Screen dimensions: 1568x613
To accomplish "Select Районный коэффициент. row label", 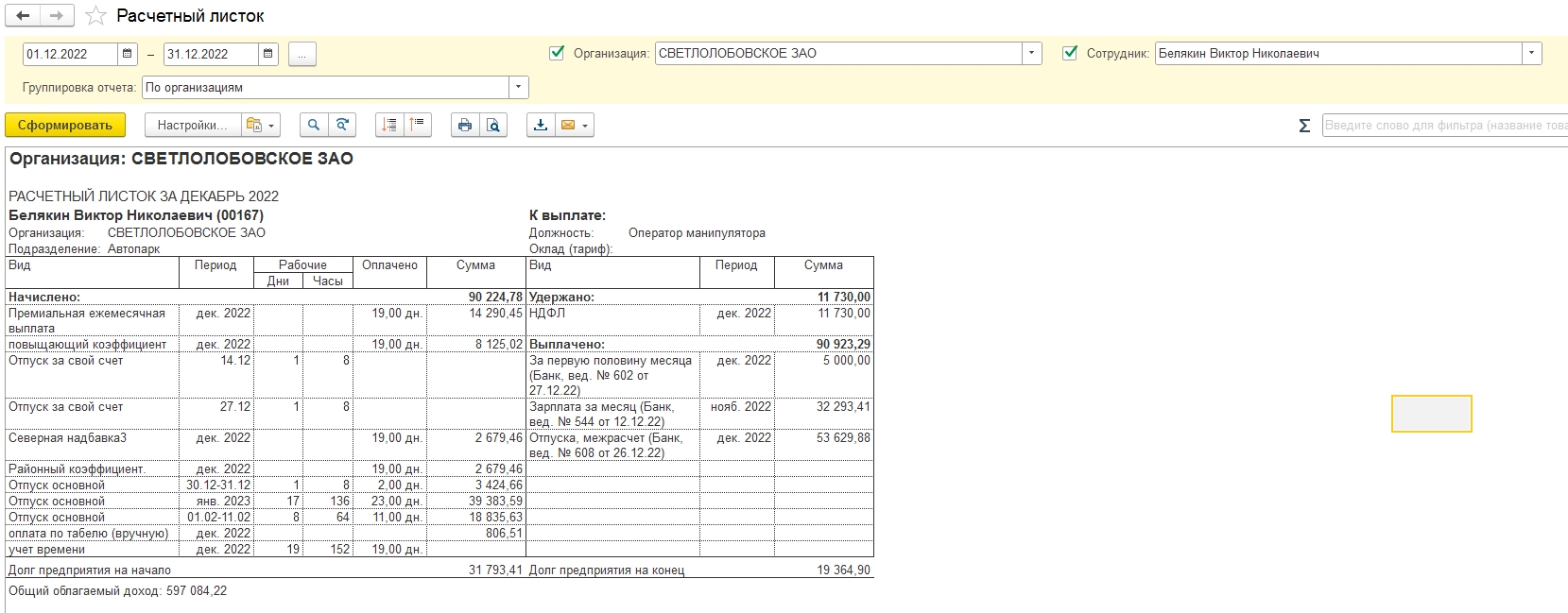I will point(77,469).
